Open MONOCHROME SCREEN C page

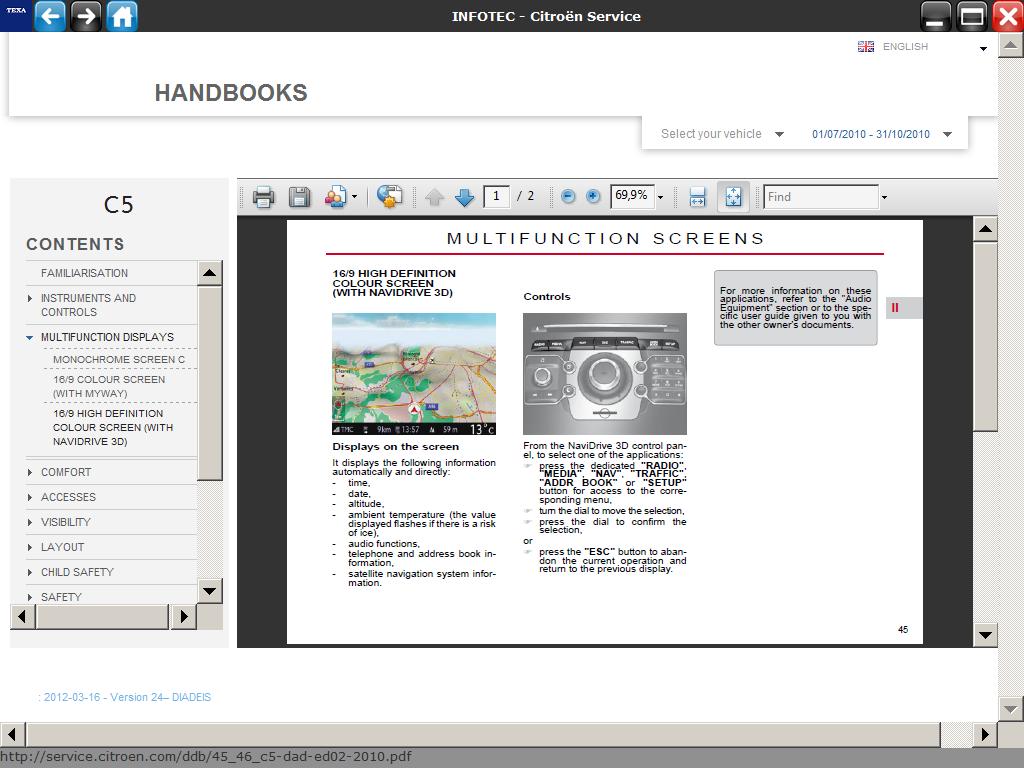[119, 359]
